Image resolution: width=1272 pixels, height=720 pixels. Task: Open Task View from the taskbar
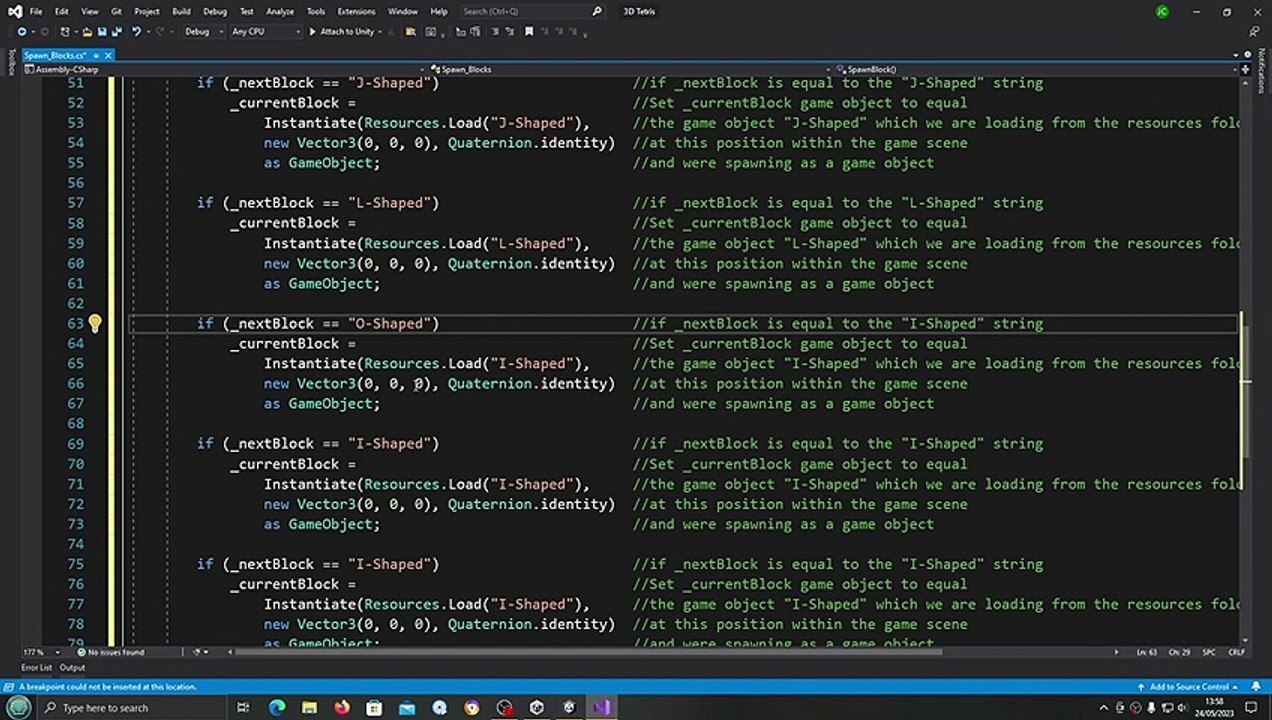pos(243,707)
